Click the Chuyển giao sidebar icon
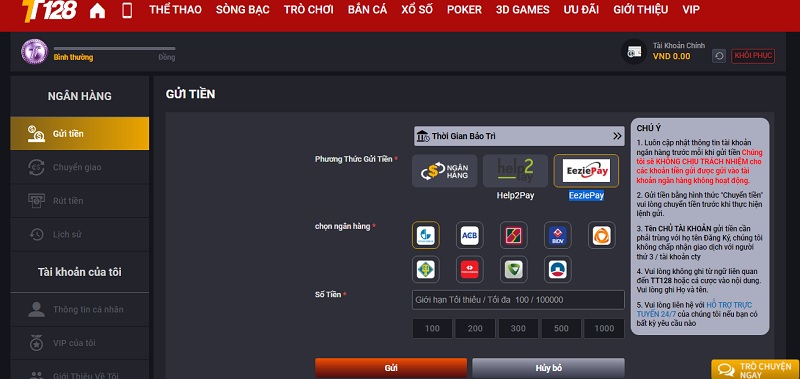Image resolution: width=800 pixels, height=379 pixels. pos(36,167)
